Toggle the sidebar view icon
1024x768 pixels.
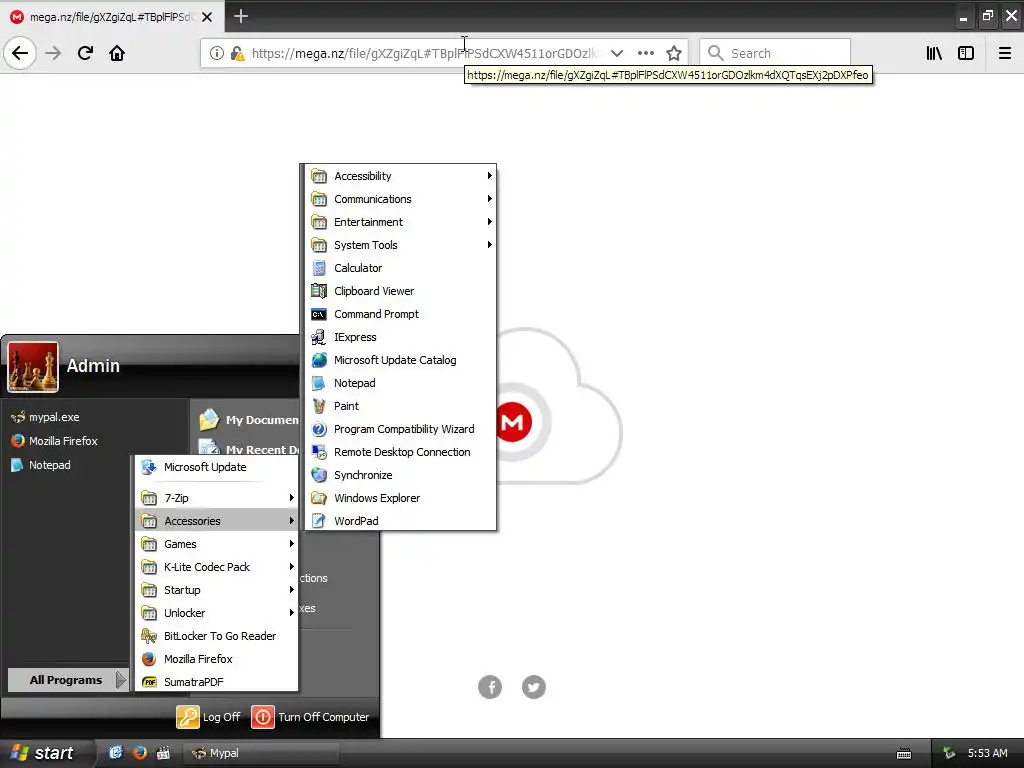(x=966, y=53)
